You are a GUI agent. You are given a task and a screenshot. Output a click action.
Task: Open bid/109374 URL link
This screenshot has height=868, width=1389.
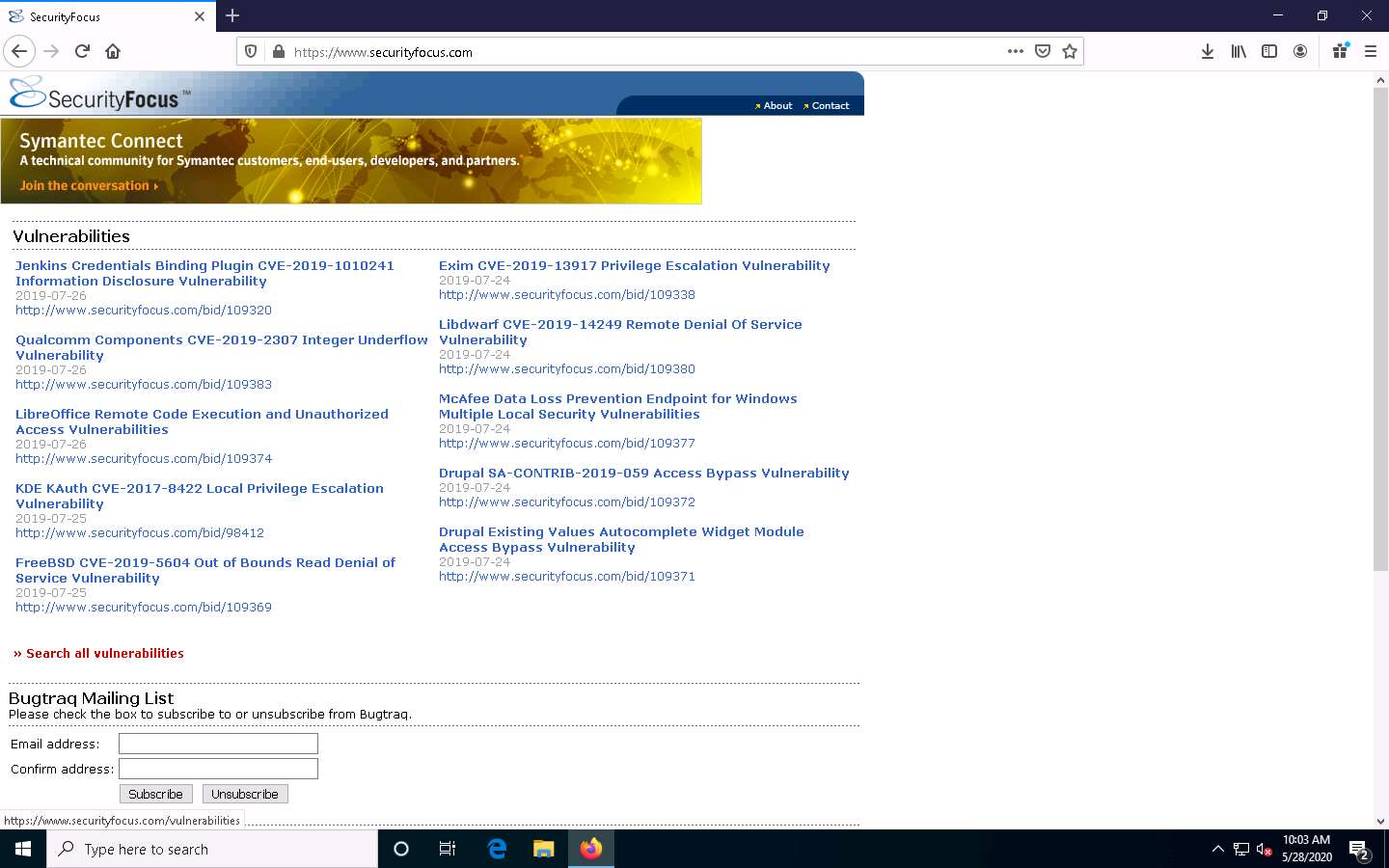tap(144, 458)
